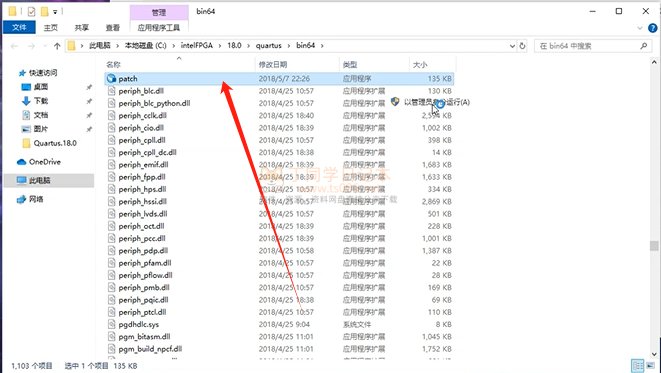This screenshot has width=661, height=373.
Task: Open the 应用程序工具 tab
Action: 159,27
